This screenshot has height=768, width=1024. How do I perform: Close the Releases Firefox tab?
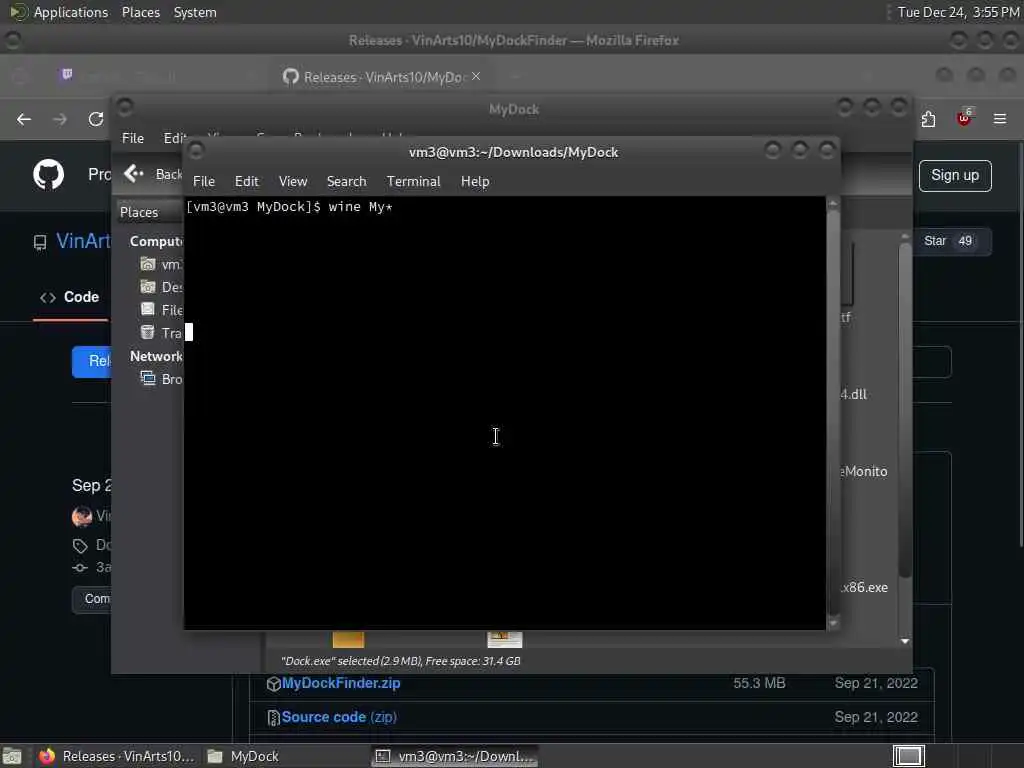tap(476, 76)
